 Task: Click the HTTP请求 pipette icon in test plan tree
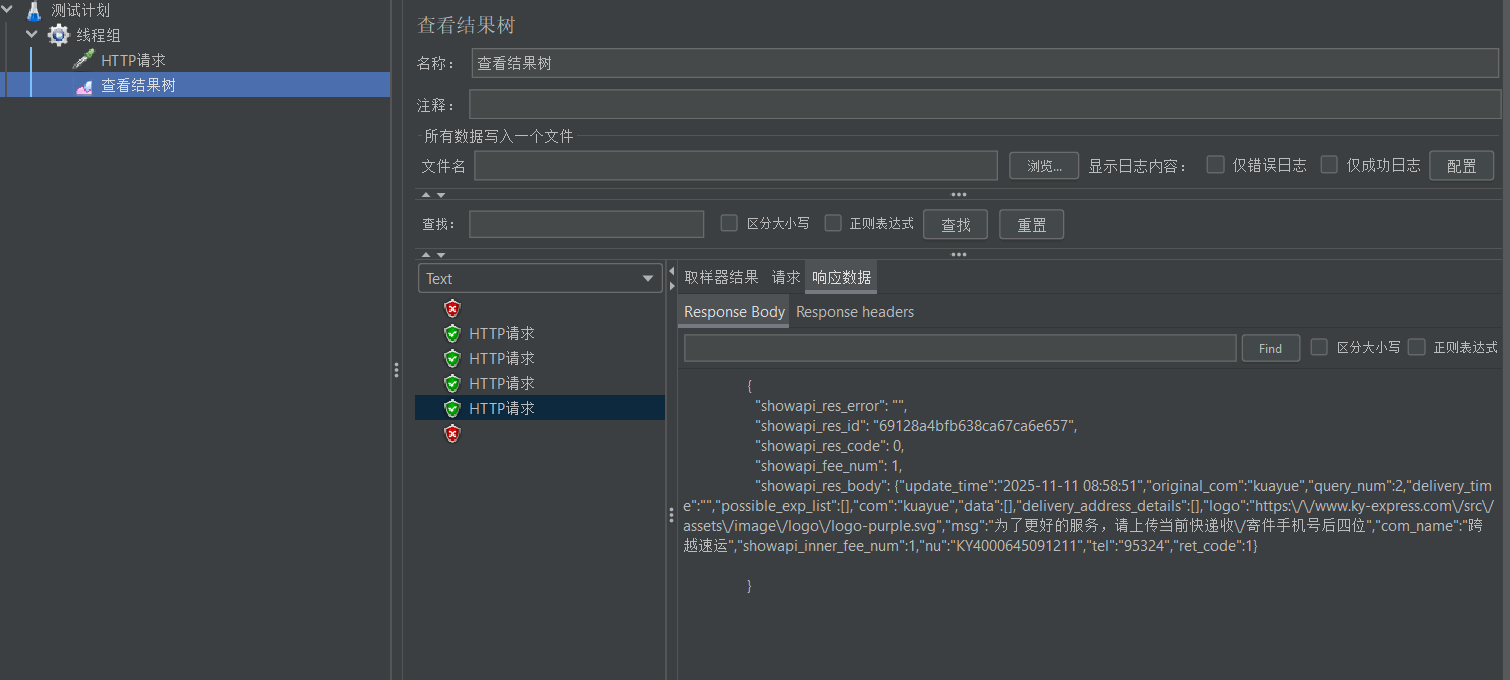coord(84,60)
